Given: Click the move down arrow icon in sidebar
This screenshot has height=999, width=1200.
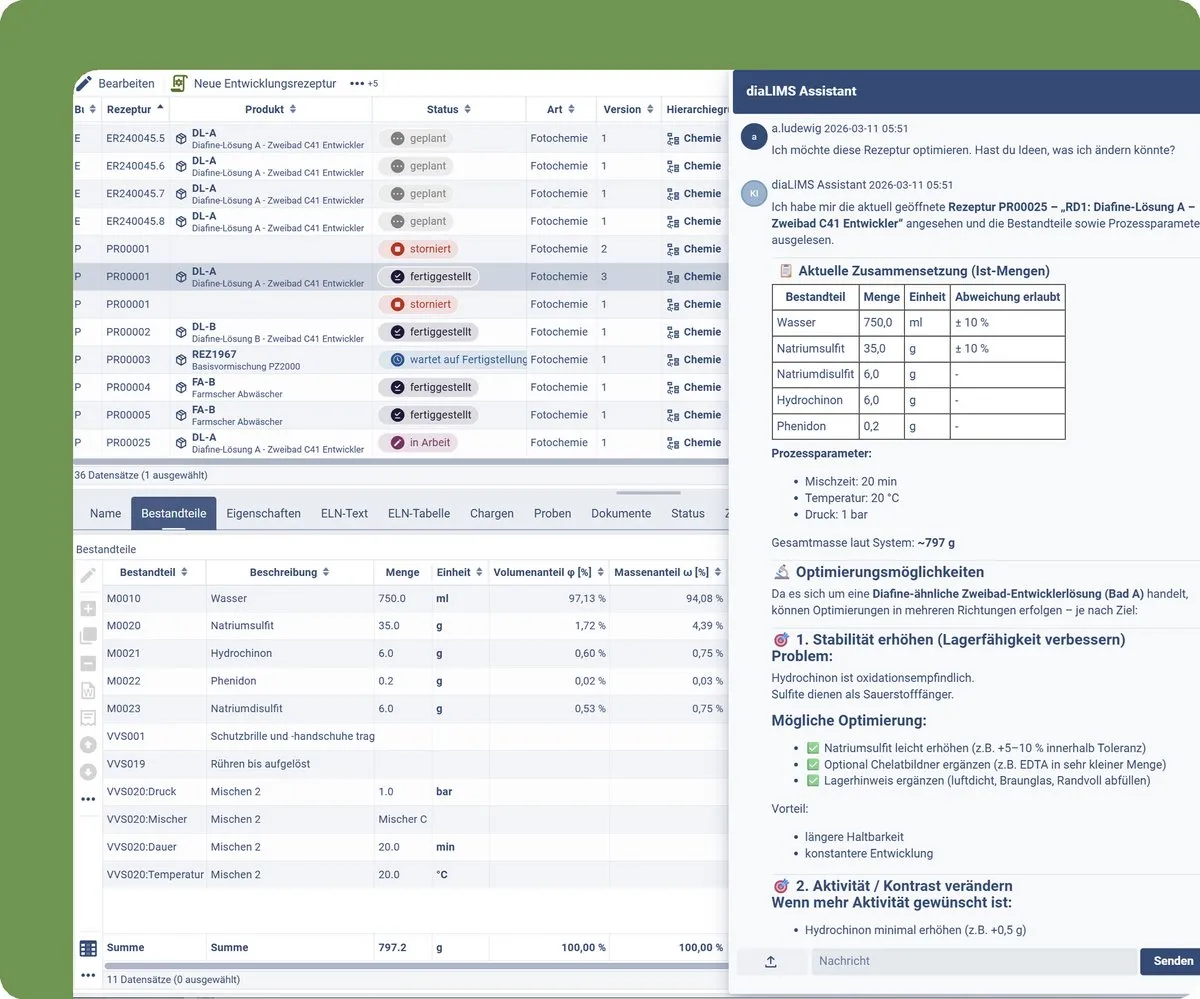Looking at the screenshot, I should tap(88, 771).
